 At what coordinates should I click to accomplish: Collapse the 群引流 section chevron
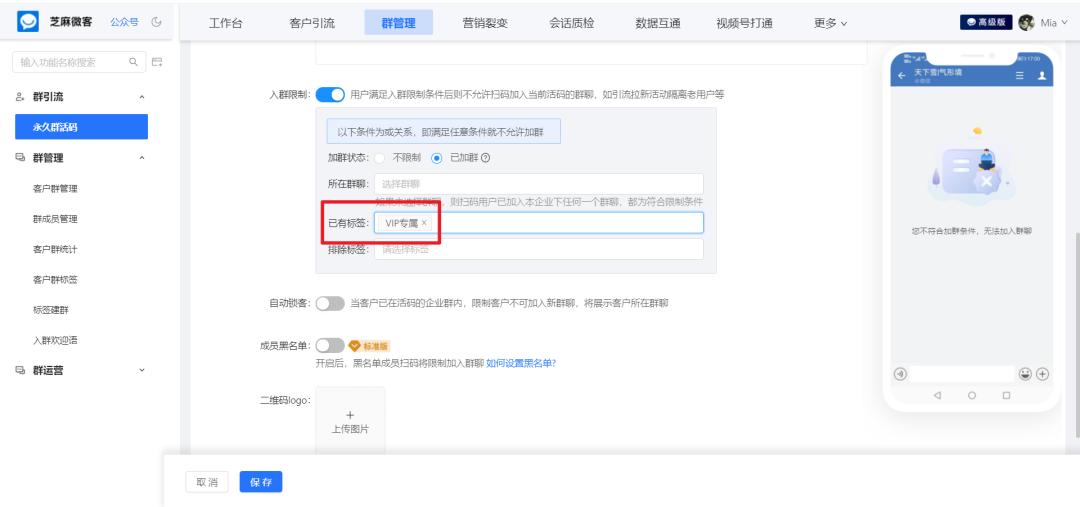[x=142, y=97]
